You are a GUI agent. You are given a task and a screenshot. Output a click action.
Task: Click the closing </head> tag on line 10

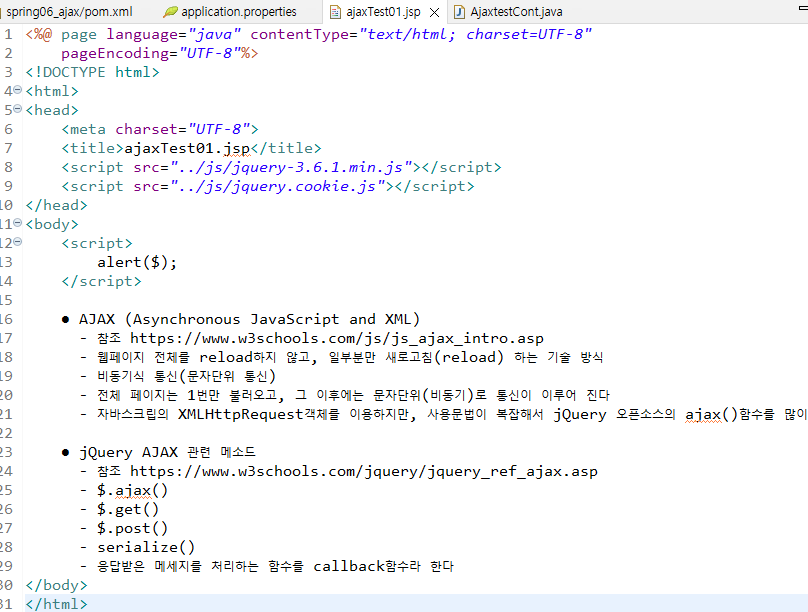click(x=57, y=205)
